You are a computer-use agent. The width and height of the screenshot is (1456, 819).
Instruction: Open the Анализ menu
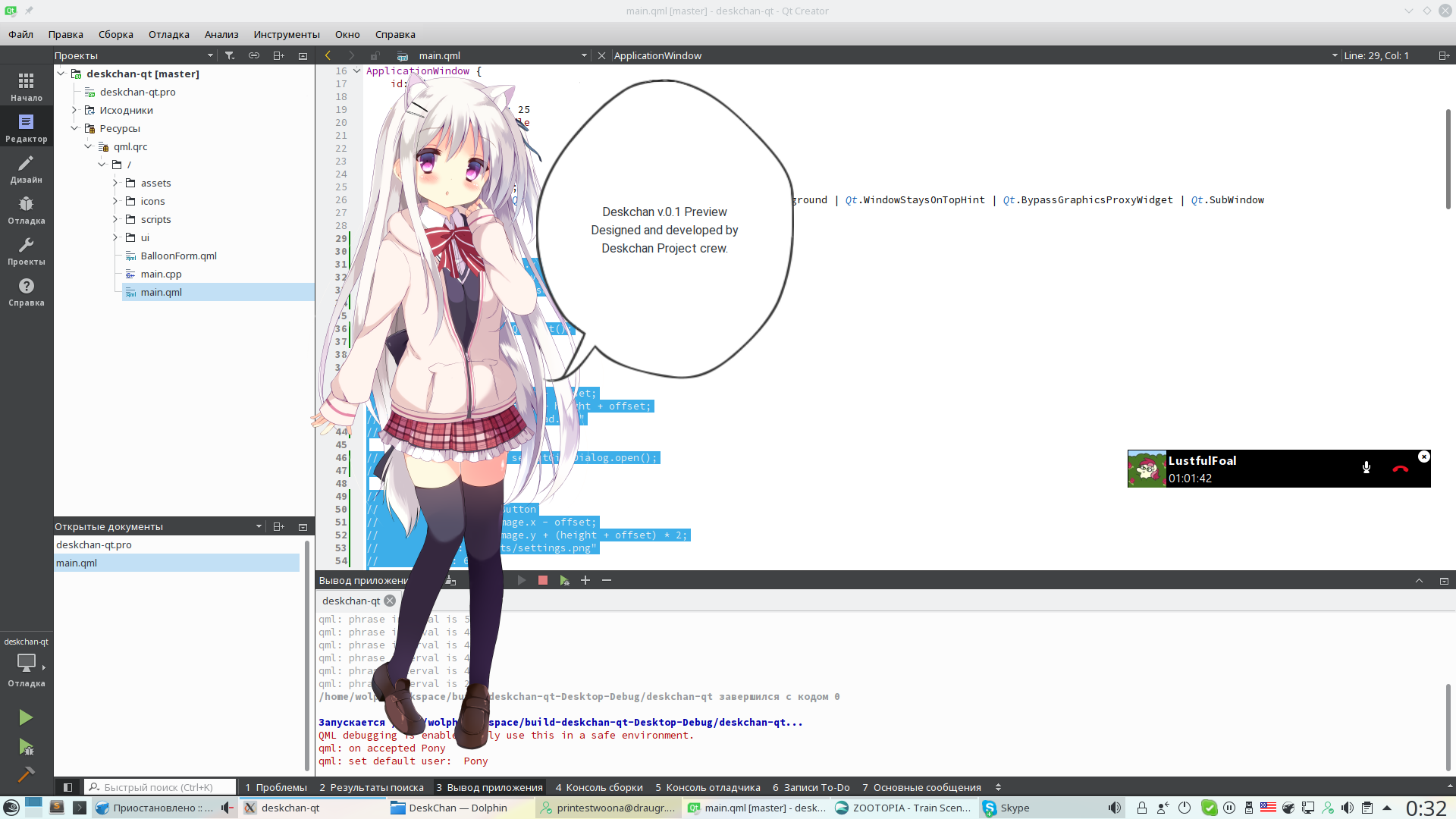221,34
